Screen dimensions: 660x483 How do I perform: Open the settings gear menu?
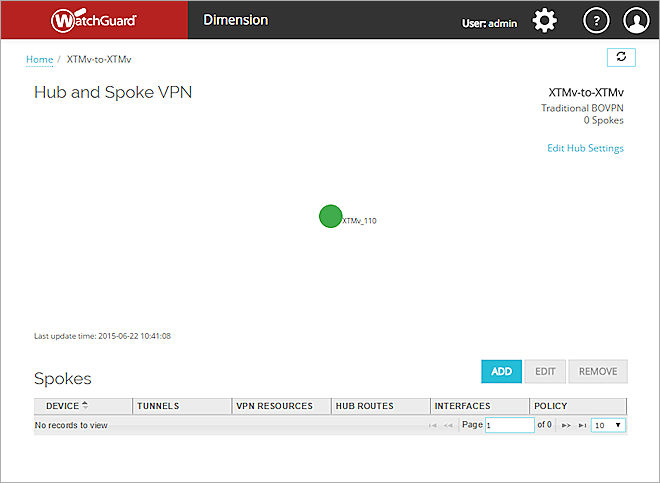545,20
